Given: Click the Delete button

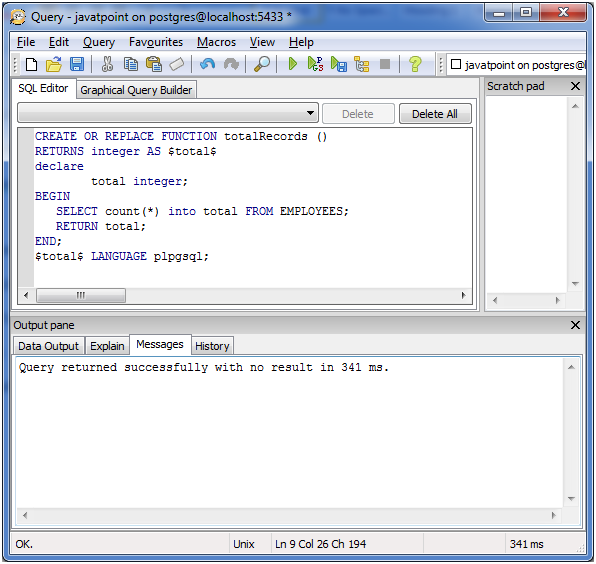Looking at the screenshot, I should [358, 114].
